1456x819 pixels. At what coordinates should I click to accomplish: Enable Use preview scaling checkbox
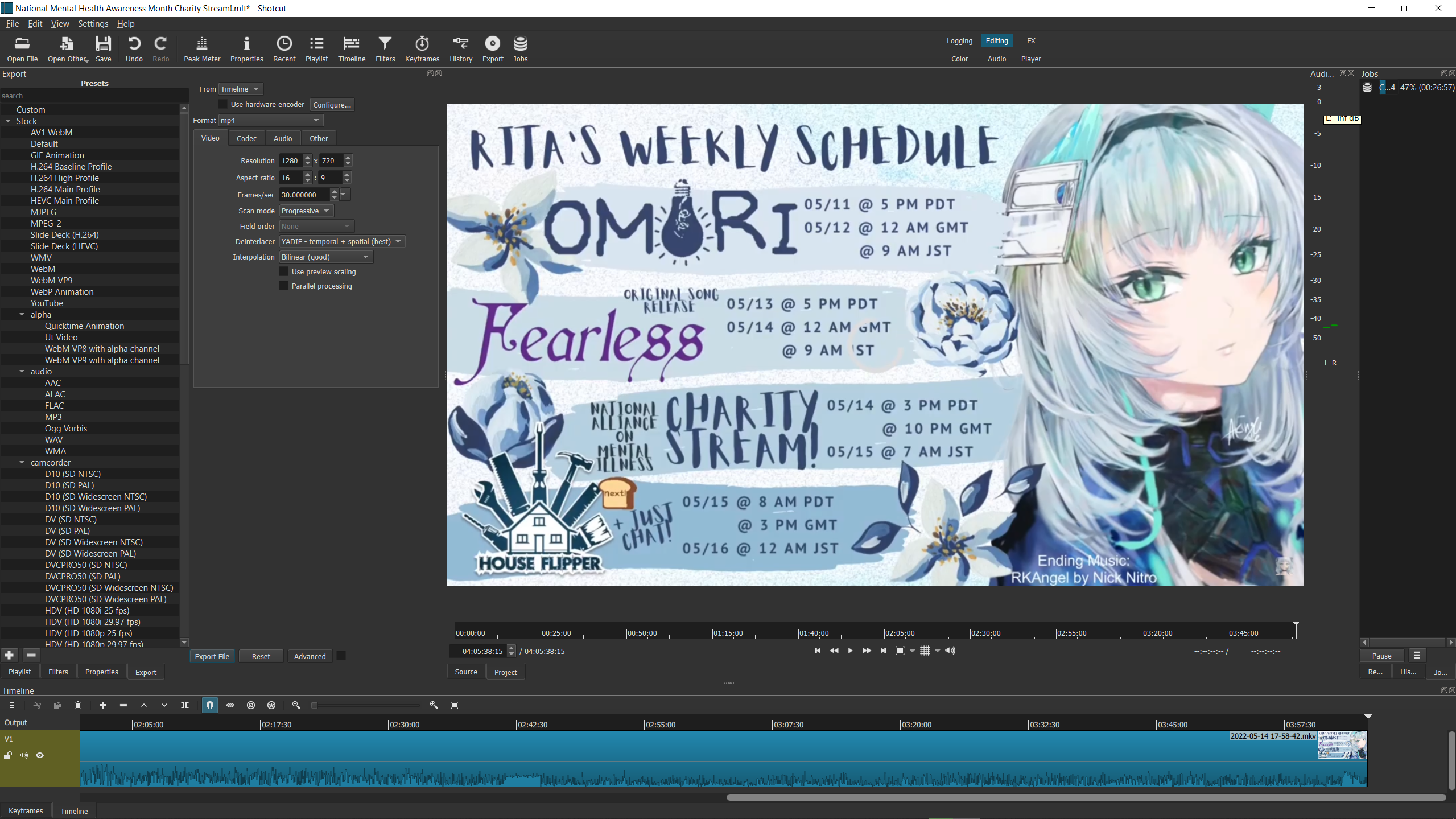point(283,271)
